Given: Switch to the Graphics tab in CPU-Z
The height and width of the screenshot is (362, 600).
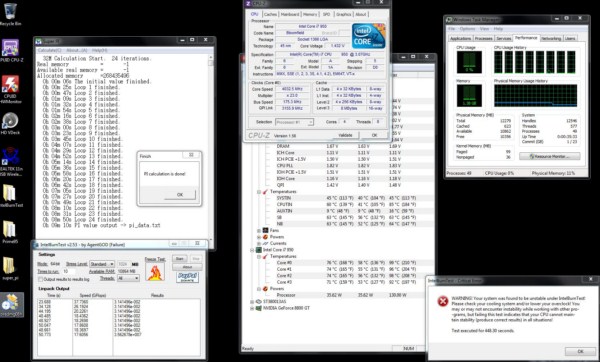Looking at the screenshot, I should 343,14.
